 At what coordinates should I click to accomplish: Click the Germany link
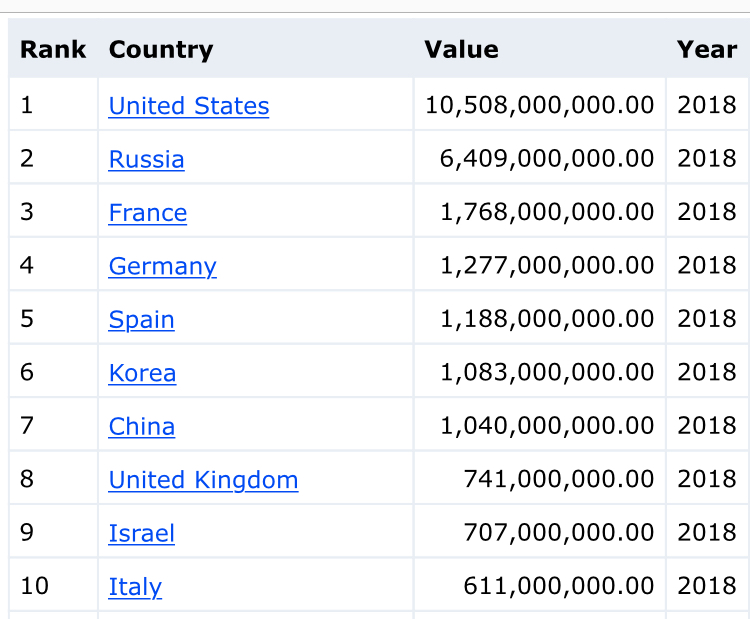[163, 266]
